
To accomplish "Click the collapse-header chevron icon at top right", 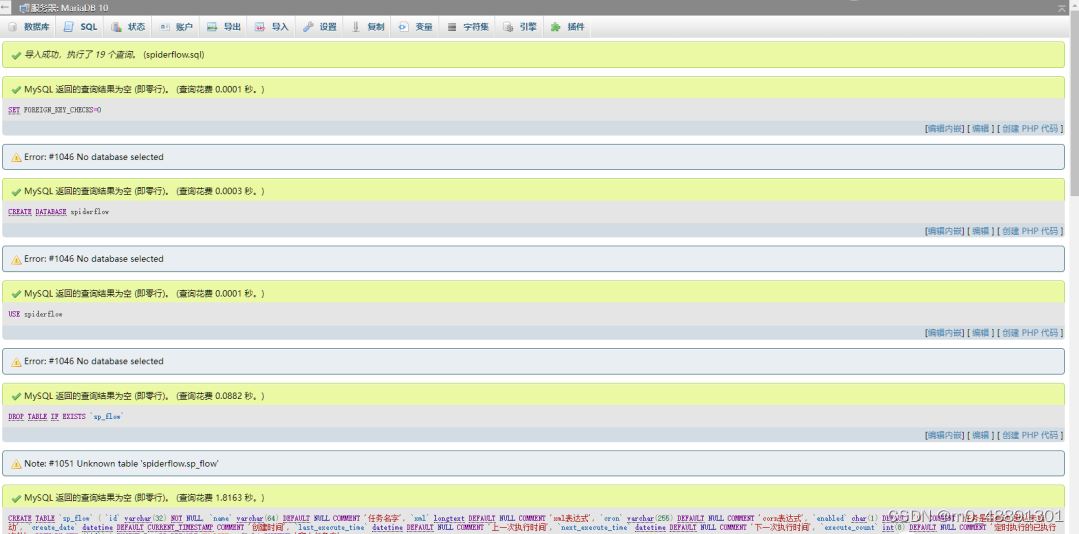I will click(1062, 7).
